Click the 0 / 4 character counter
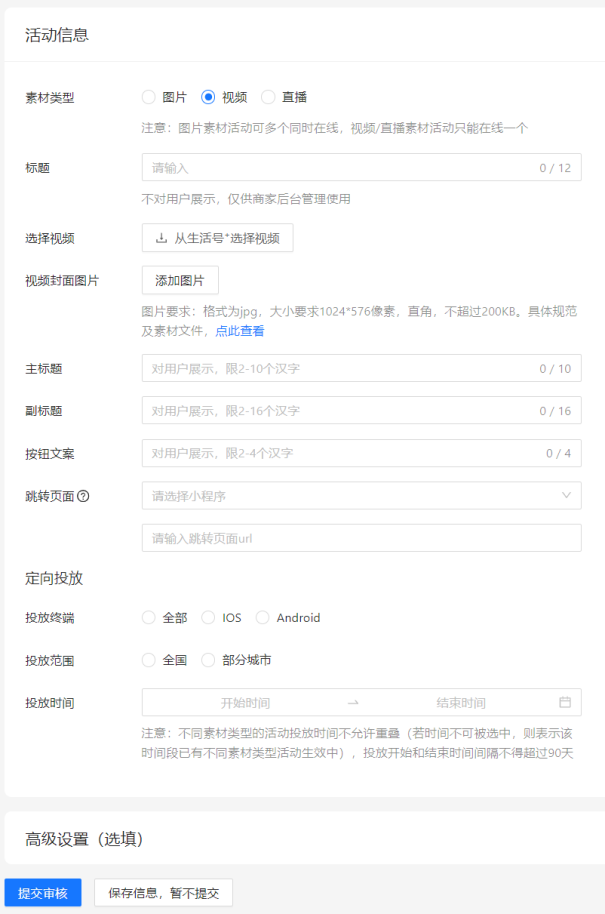 pos(558,454)
